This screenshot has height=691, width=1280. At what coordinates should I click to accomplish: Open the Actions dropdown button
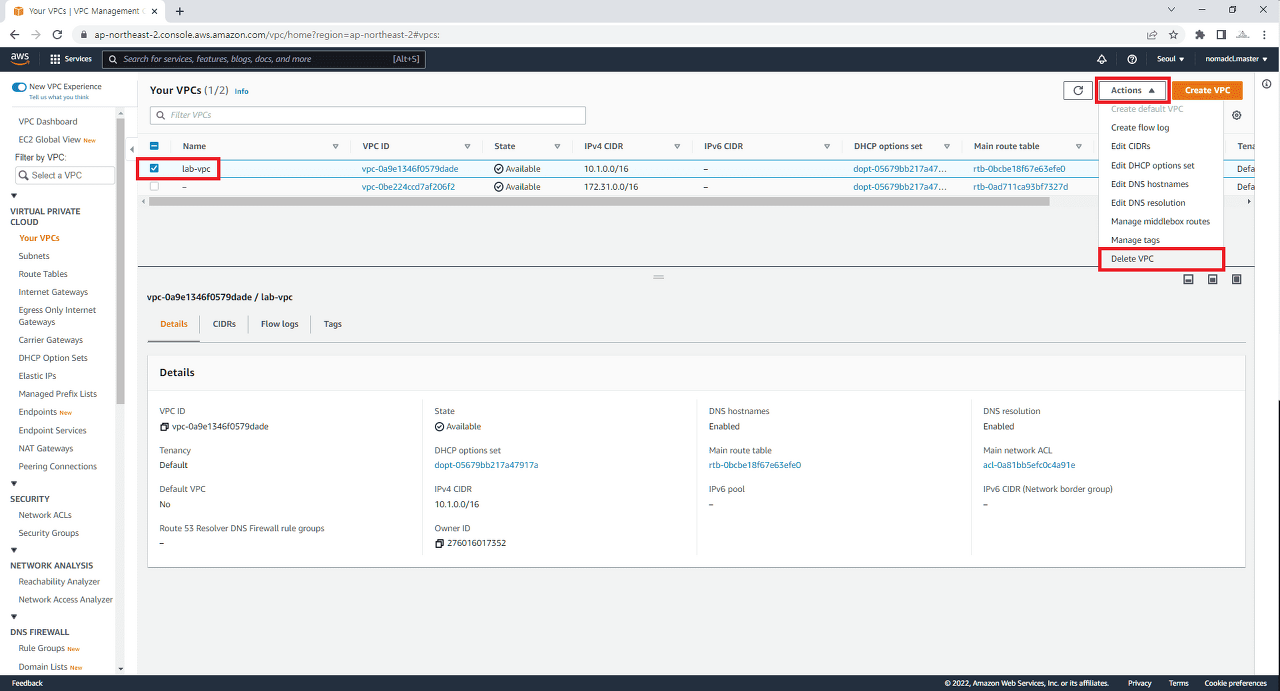tap(1133, 90)
